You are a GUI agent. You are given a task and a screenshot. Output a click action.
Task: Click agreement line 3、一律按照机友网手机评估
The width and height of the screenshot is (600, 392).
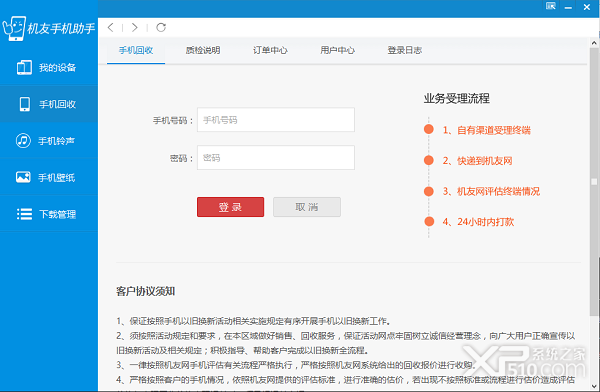coord(295,365)
